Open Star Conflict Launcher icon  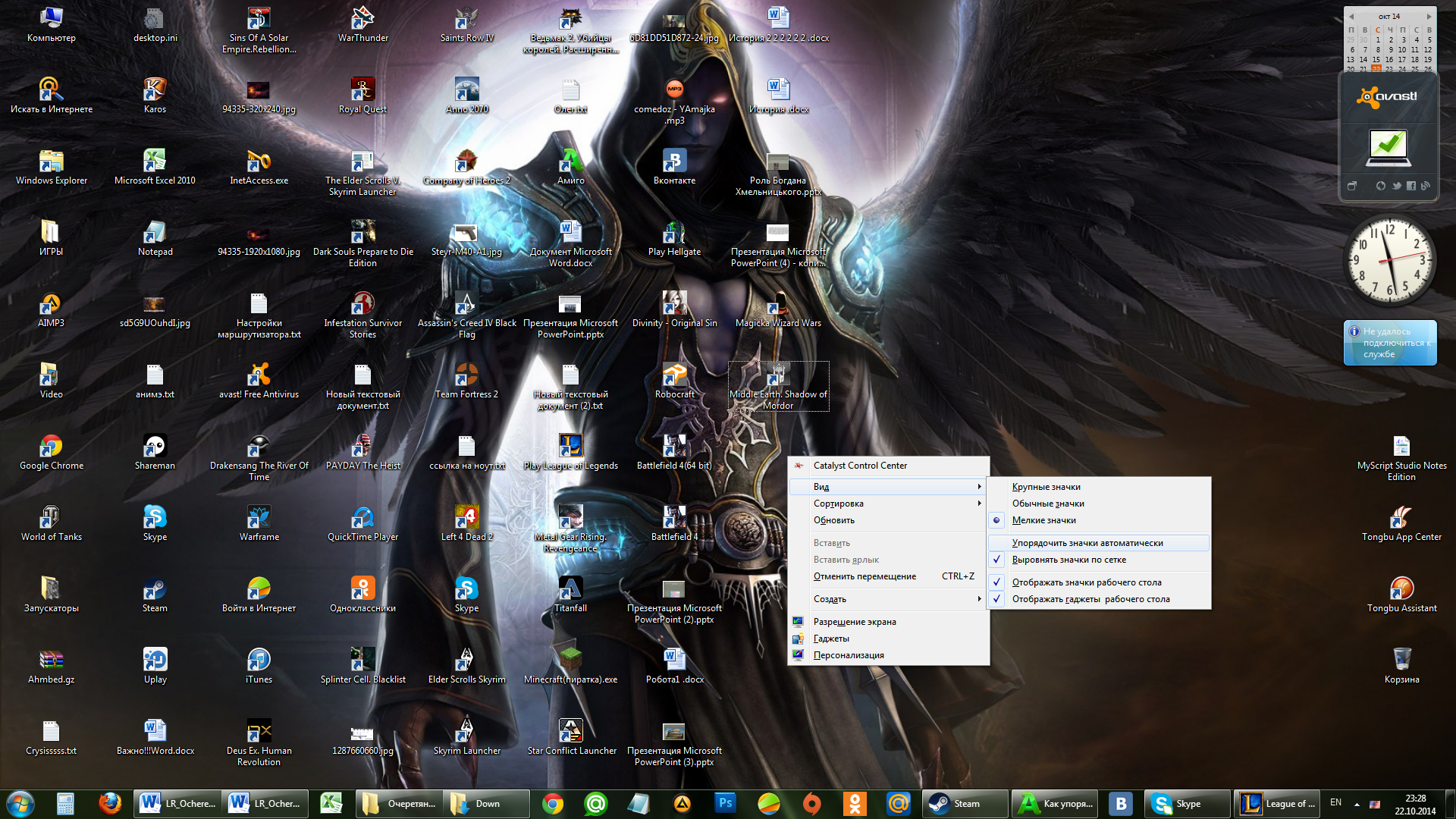pyautogui.click(x=570, y=737)
